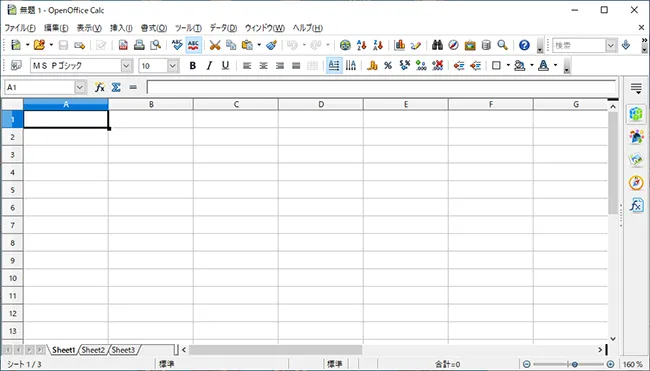The height and width of the screenshot is (371, 650).
Task: Toggle Bold formatting
Action: pos(192,65)
